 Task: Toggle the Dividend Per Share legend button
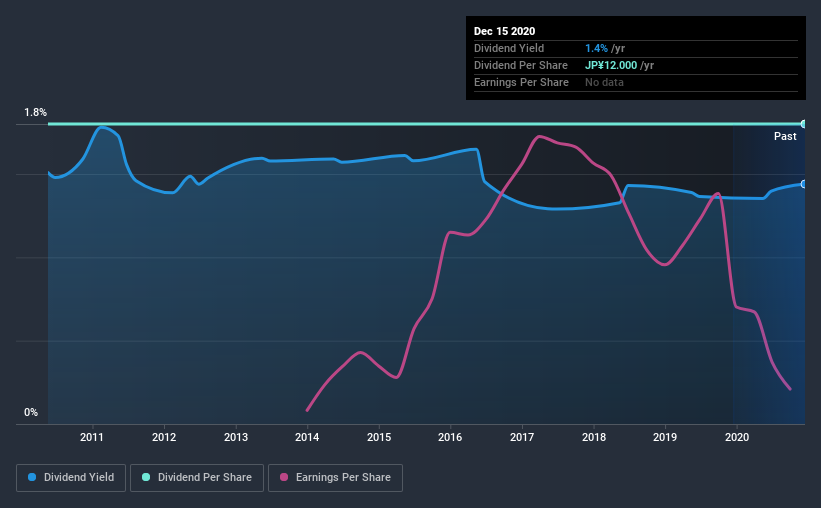click(x=197, y=478)
